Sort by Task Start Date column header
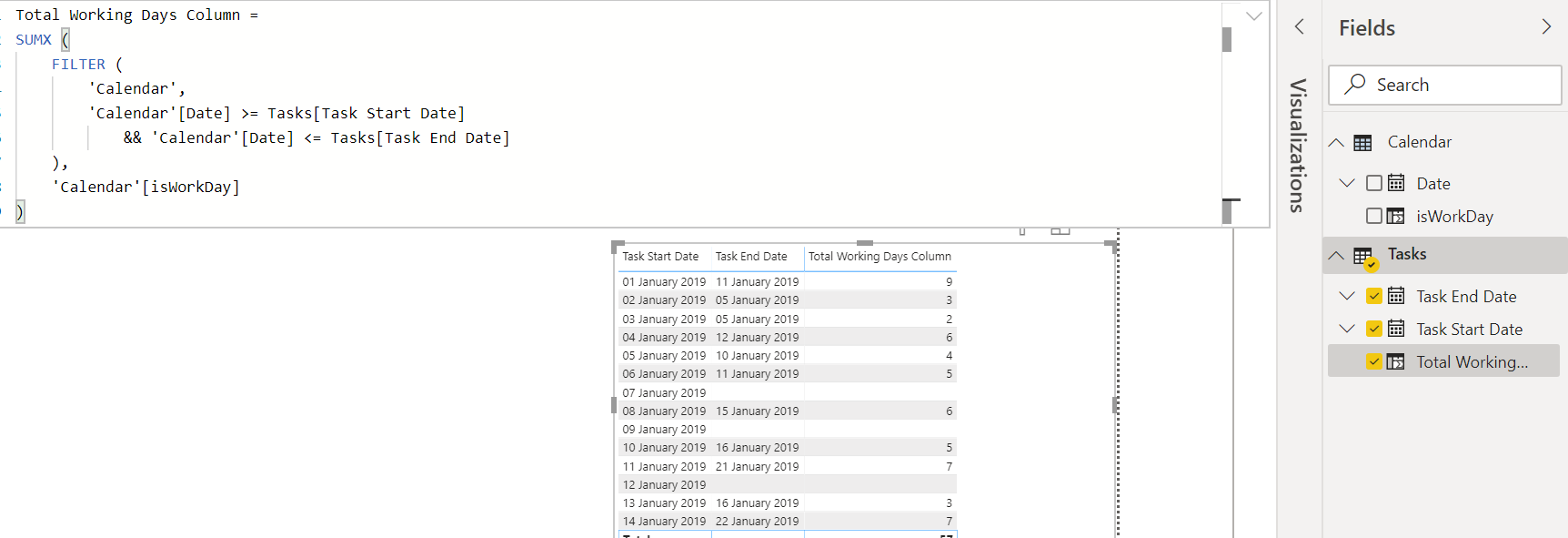This screenshot has height=538, width=1568. coord(660,257)
